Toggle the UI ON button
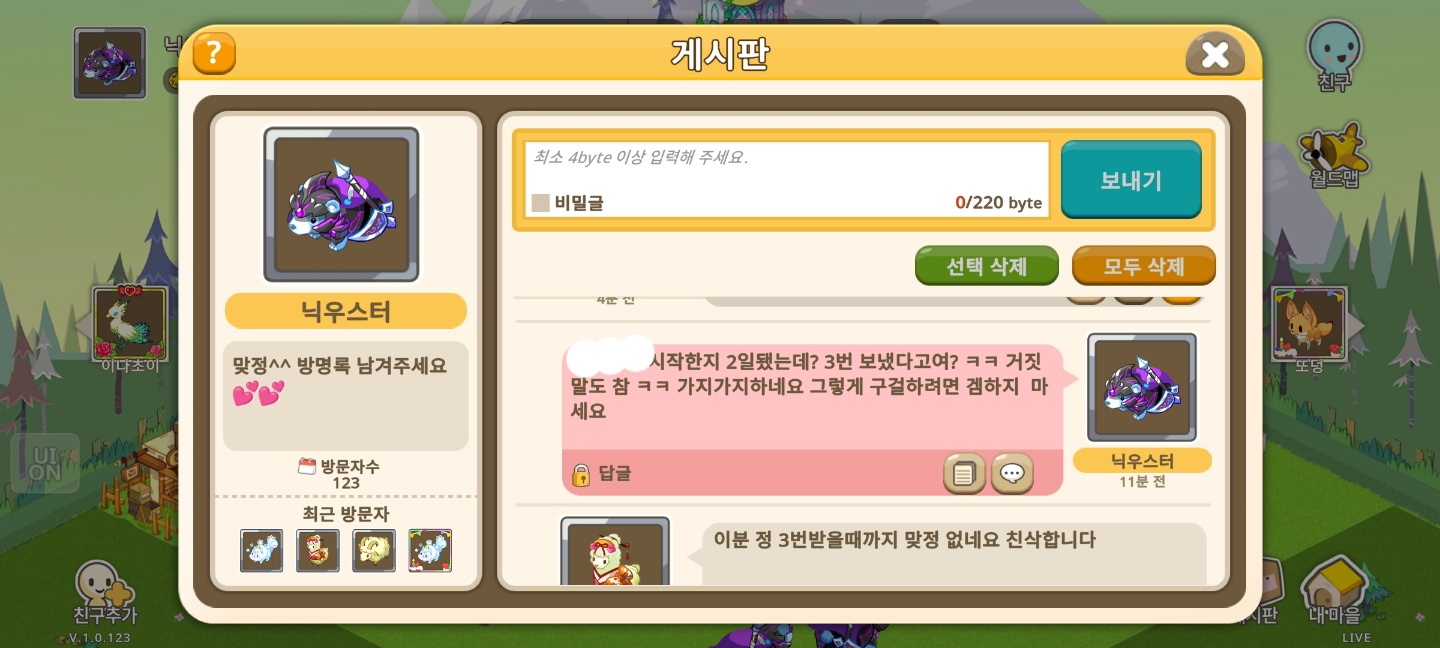1440x648 pixels. coord(45,463)
